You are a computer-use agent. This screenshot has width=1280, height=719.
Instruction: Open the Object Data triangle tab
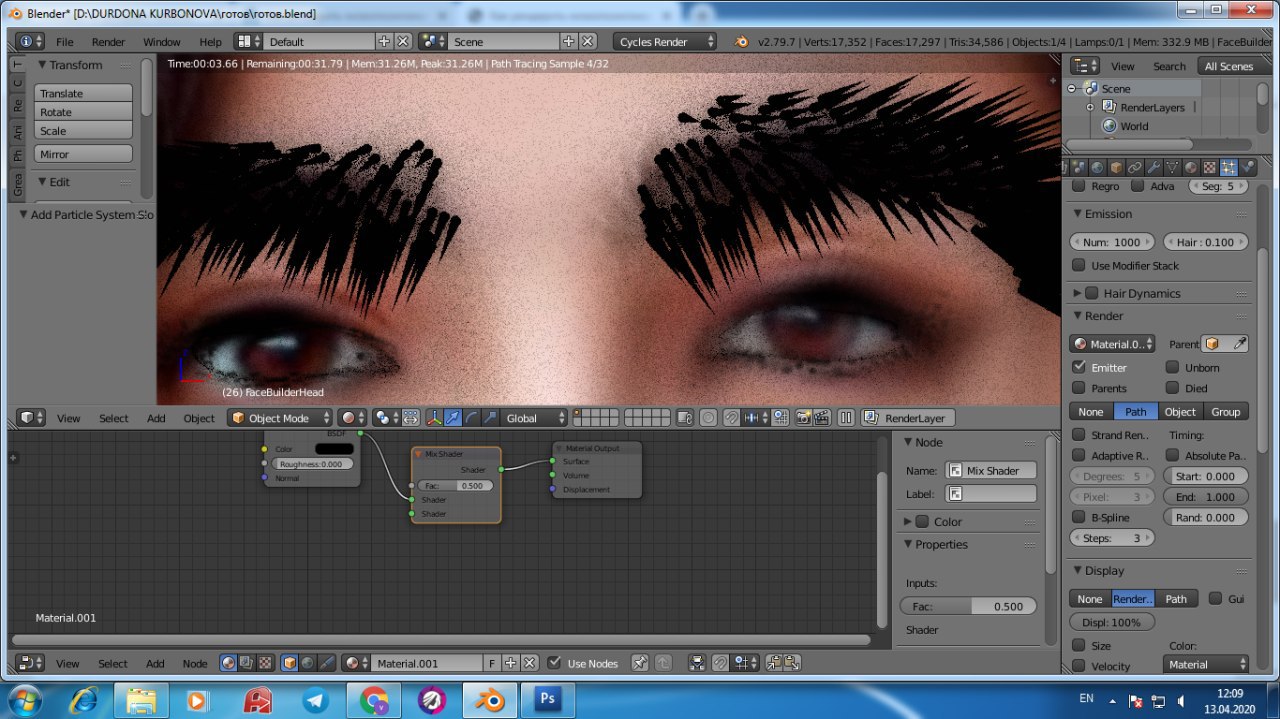(x=1172, y=167)
